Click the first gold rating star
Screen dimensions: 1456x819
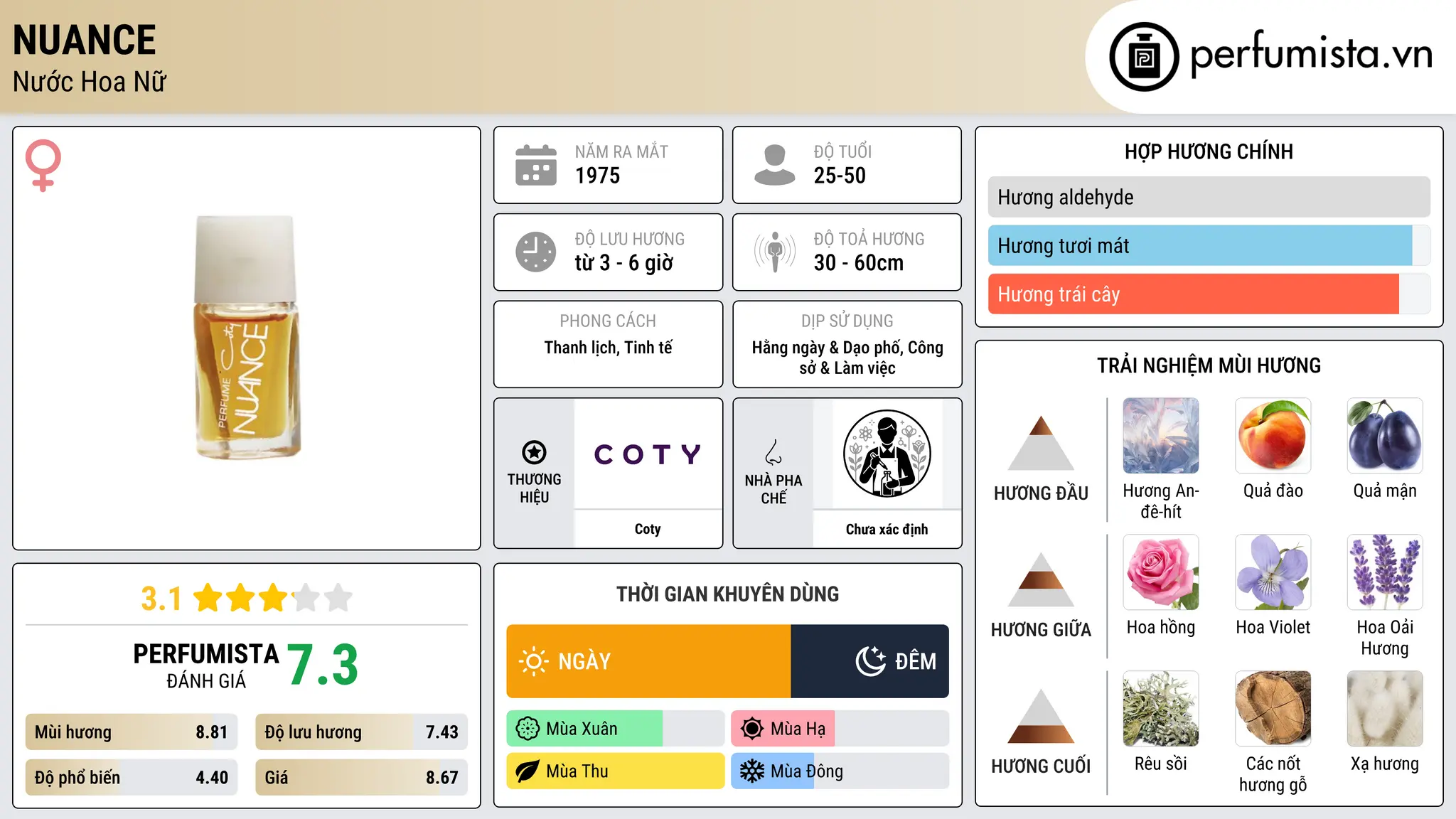pos(208,598)
